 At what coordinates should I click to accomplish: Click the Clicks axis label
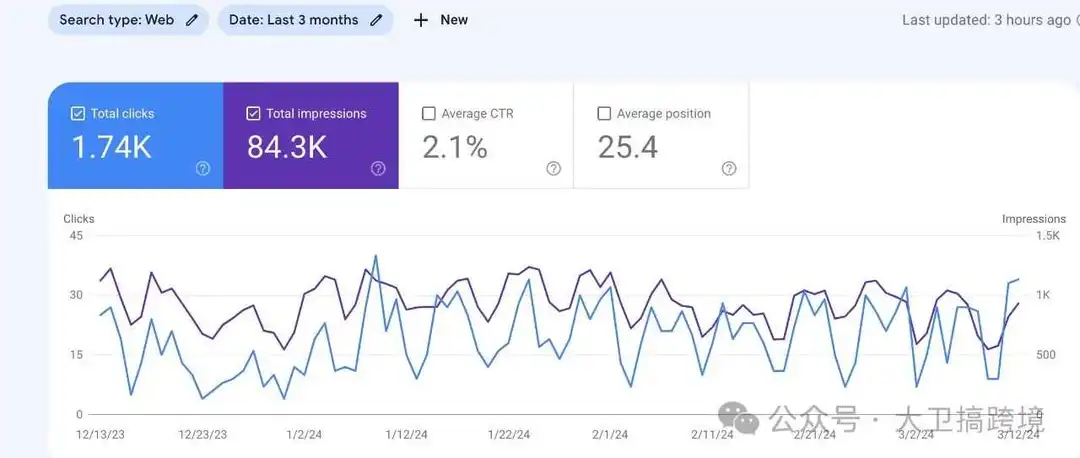79,219
